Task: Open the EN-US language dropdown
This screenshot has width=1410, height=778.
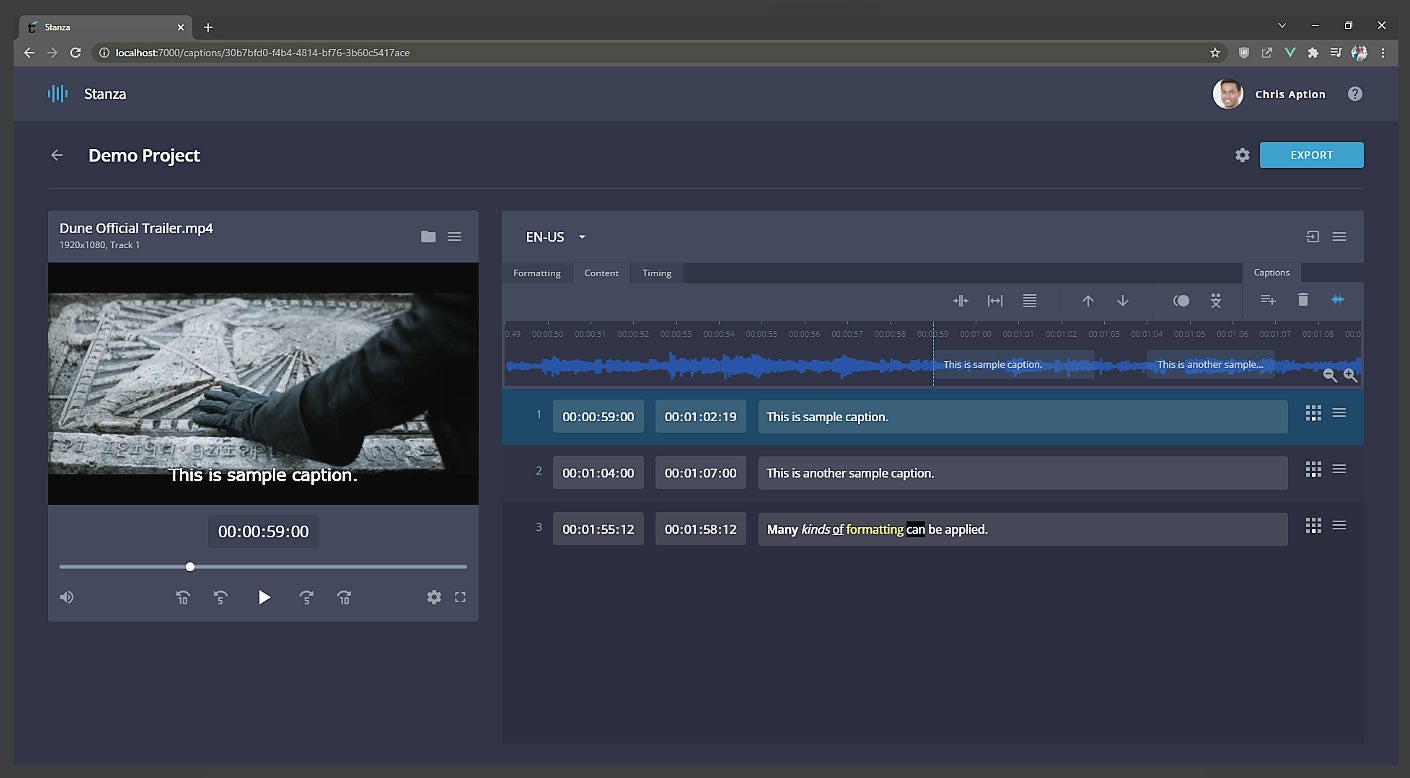Action: click(x=556, y=237)
